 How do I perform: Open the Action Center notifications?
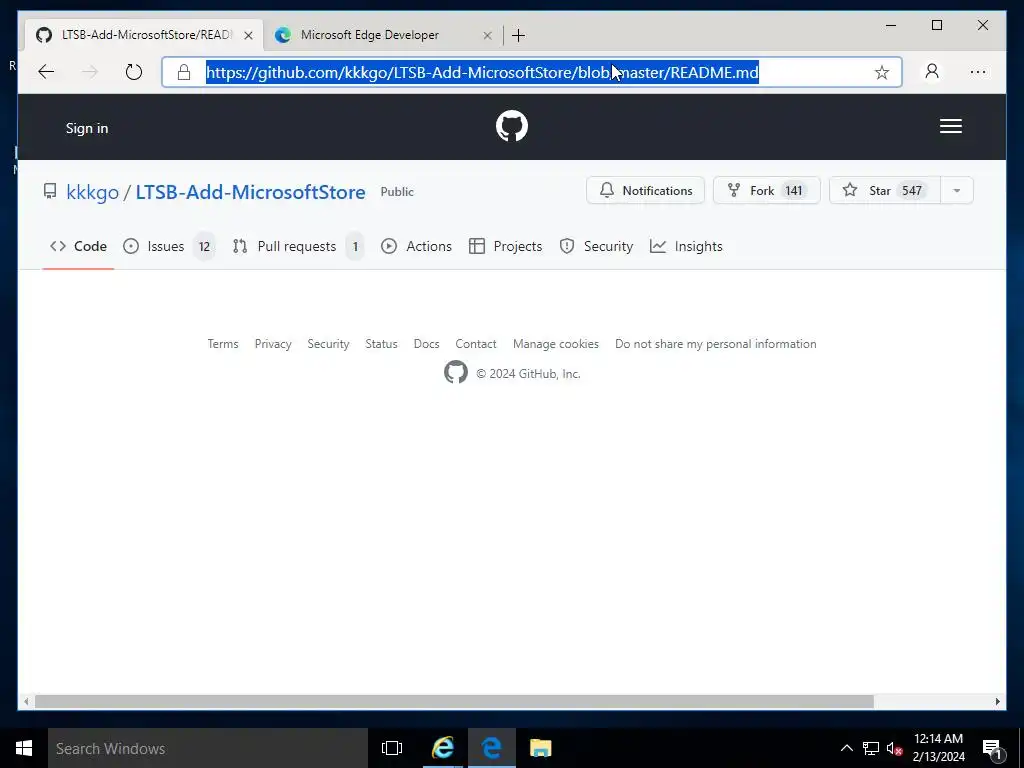pyautogui.click(x=993, y=748)
